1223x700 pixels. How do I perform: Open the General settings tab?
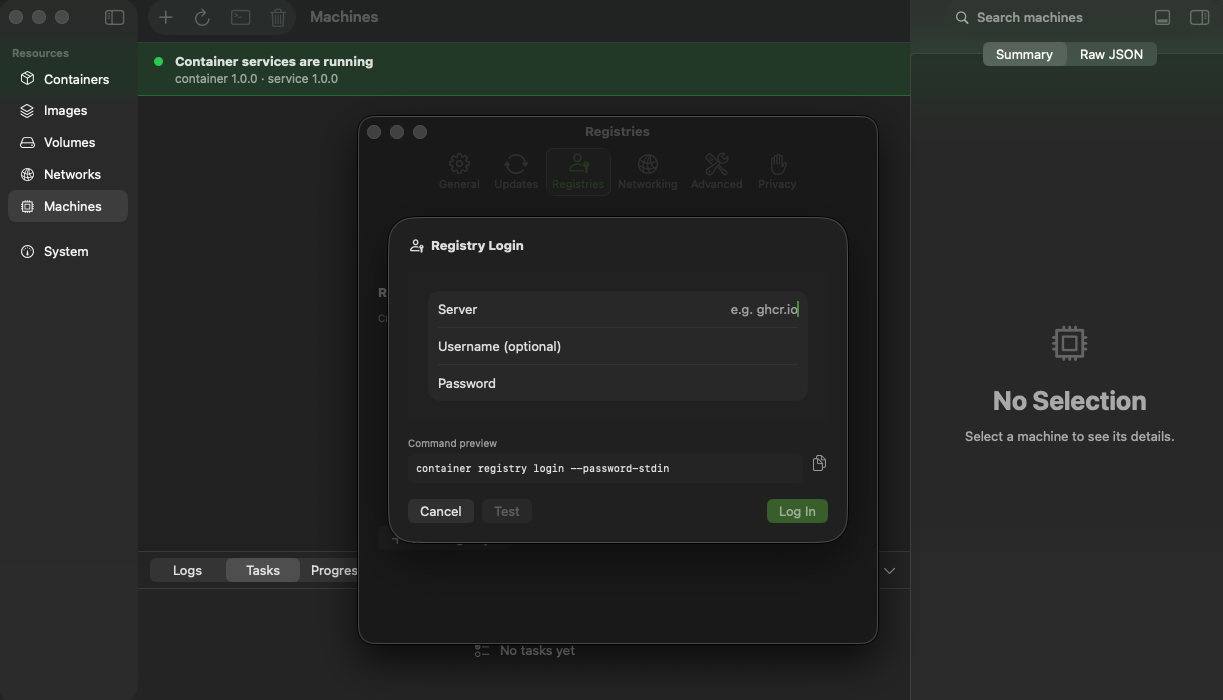coord(459,171)
